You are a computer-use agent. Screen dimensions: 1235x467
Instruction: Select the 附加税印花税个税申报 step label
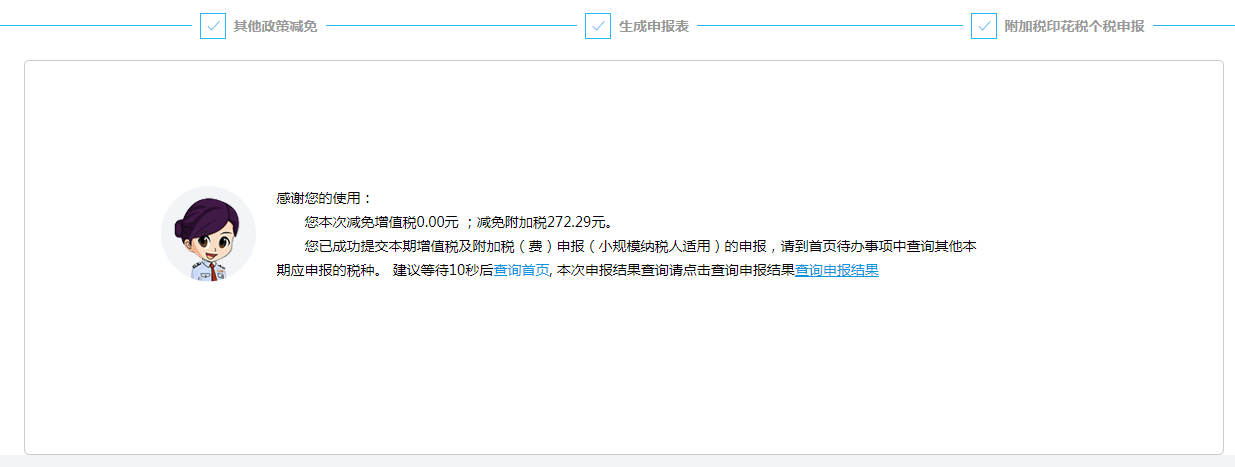coord(1074,26)
